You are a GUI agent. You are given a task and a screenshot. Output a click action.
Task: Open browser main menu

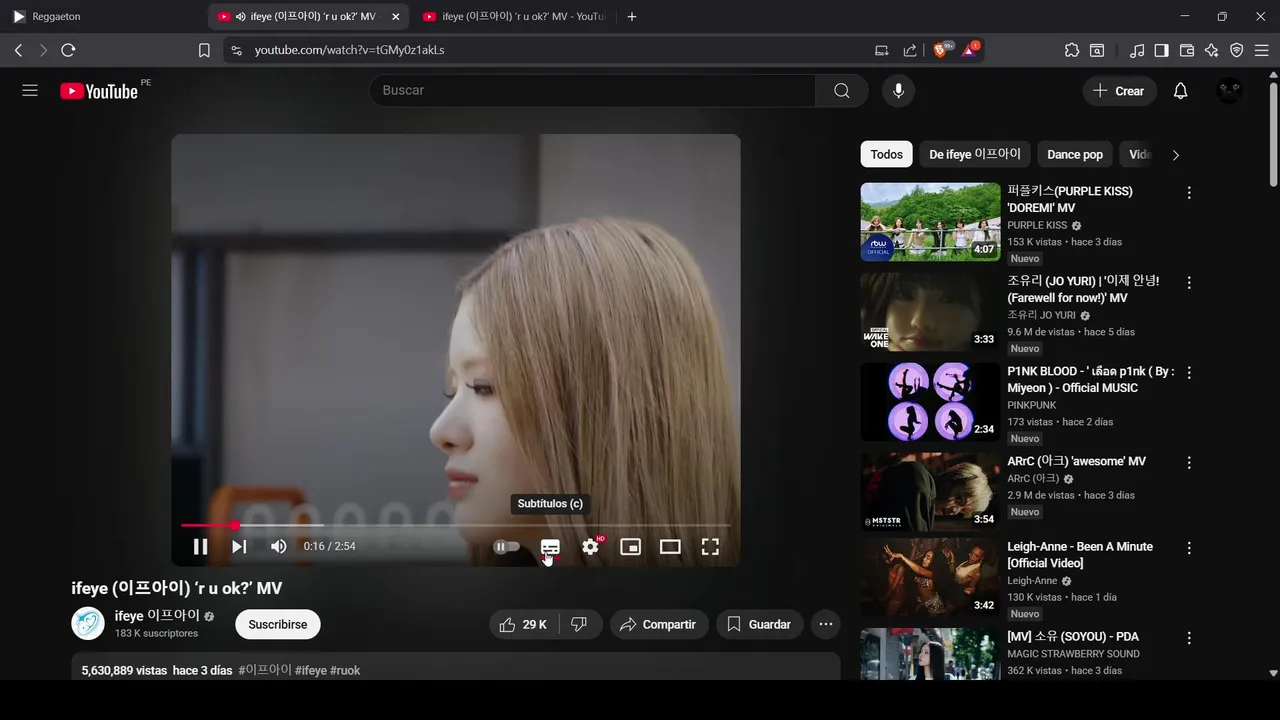[x=1262, y=50]
